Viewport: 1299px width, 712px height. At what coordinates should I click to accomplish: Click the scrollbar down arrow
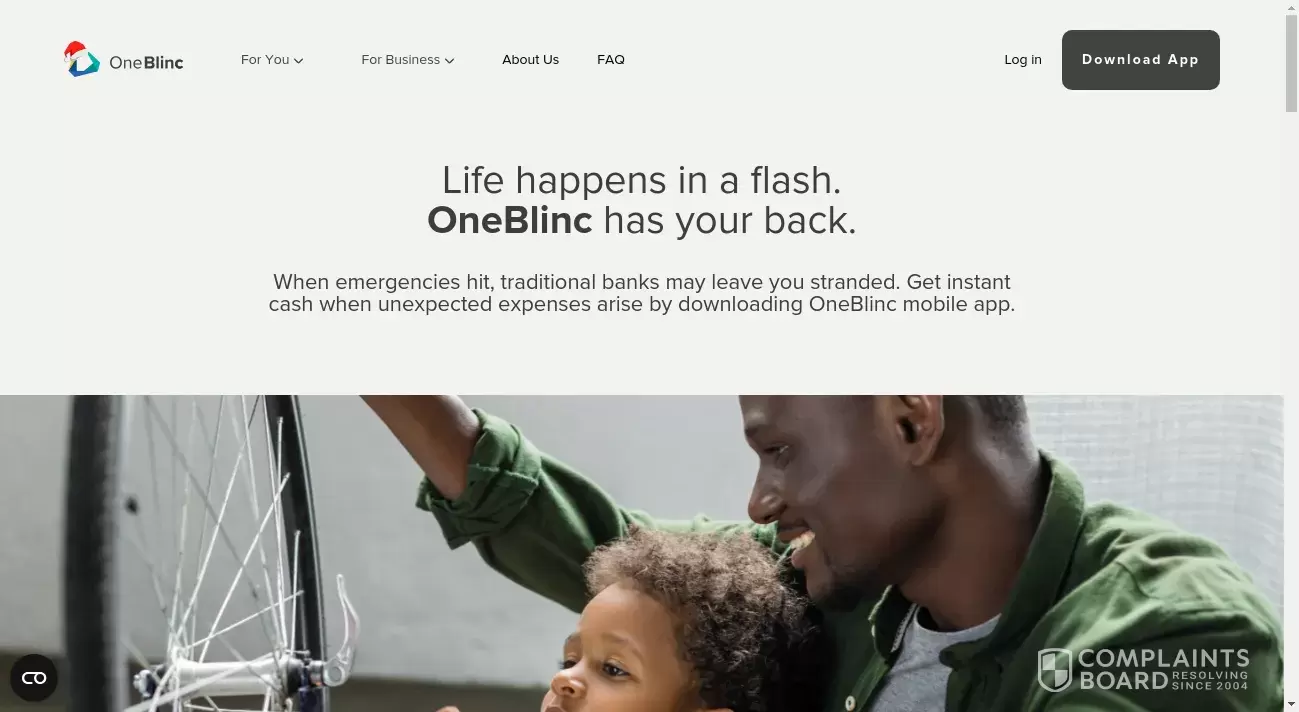pyautogui.click(x=1291, y=704)
